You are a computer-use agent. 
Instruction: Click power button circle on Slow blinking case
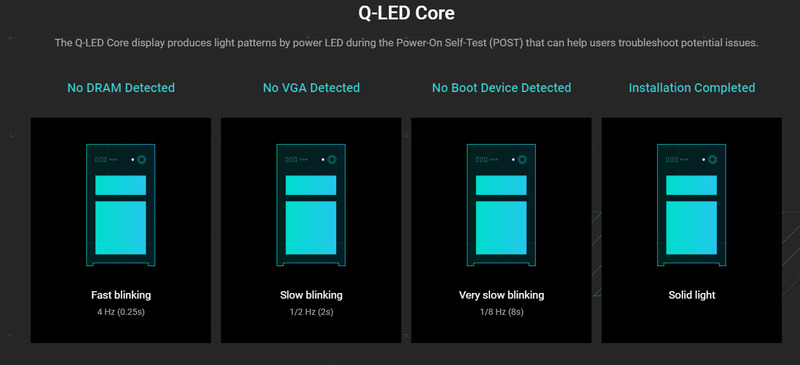[x=332, y=160]
